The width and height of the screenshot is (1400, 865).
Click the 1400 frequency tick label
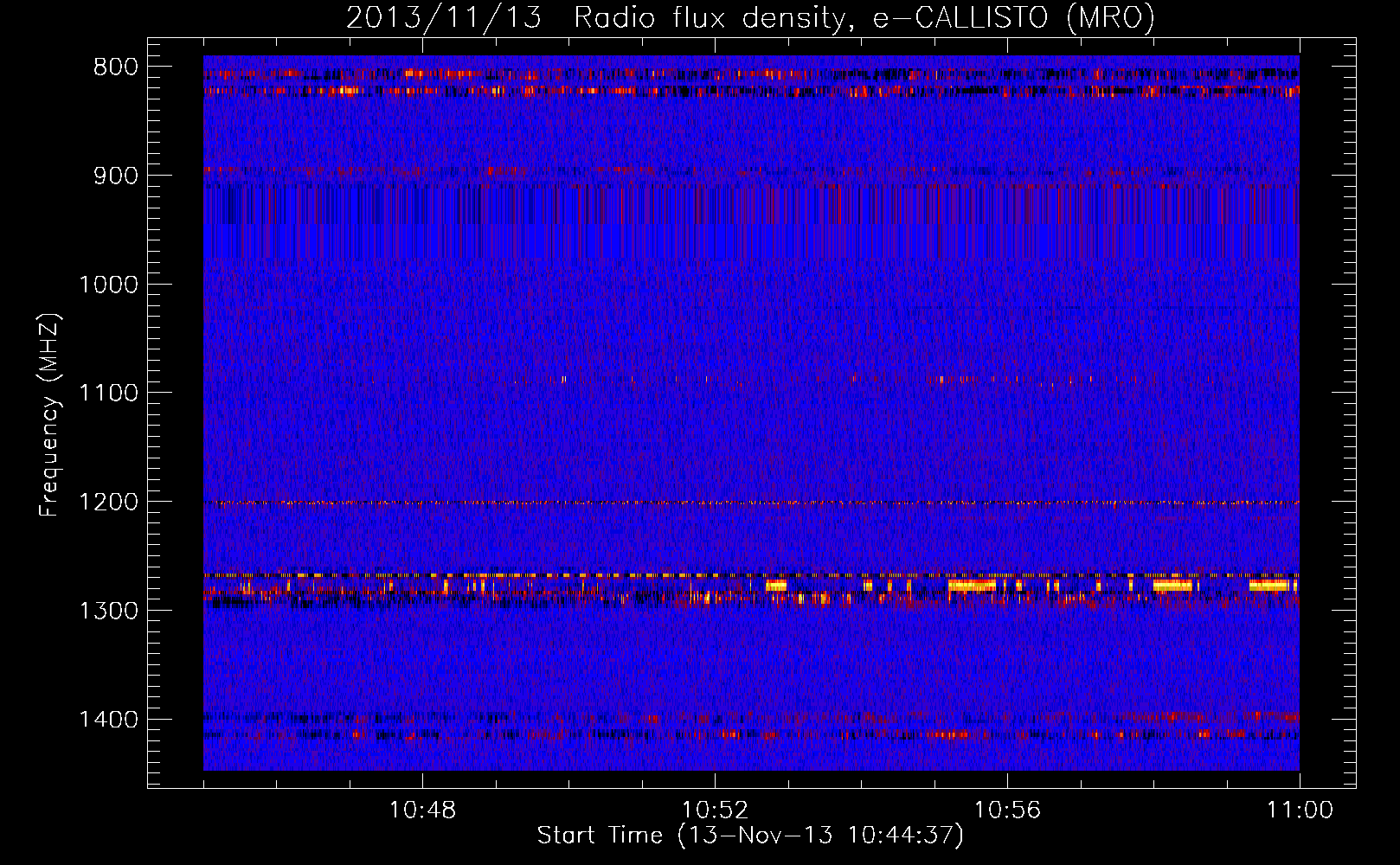pyautogui.click(x=108, y=720)
